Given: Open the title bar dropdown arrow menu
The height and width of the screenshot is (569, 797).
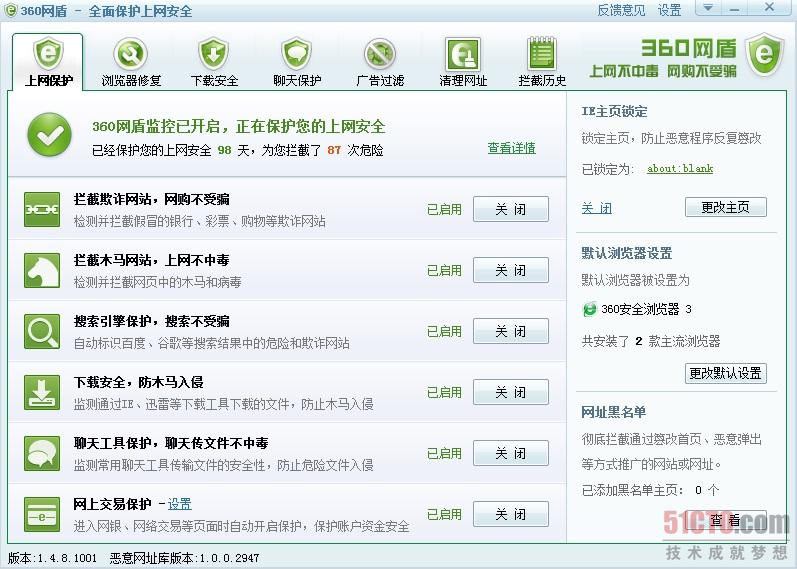Looking at the screenshot, I should (708, 8).
